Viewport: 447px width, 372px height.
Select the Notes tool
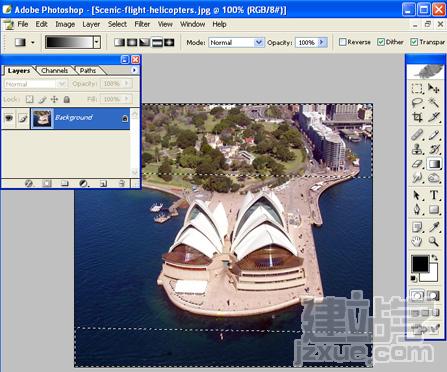pyautogui.click(x=417, y=227)
